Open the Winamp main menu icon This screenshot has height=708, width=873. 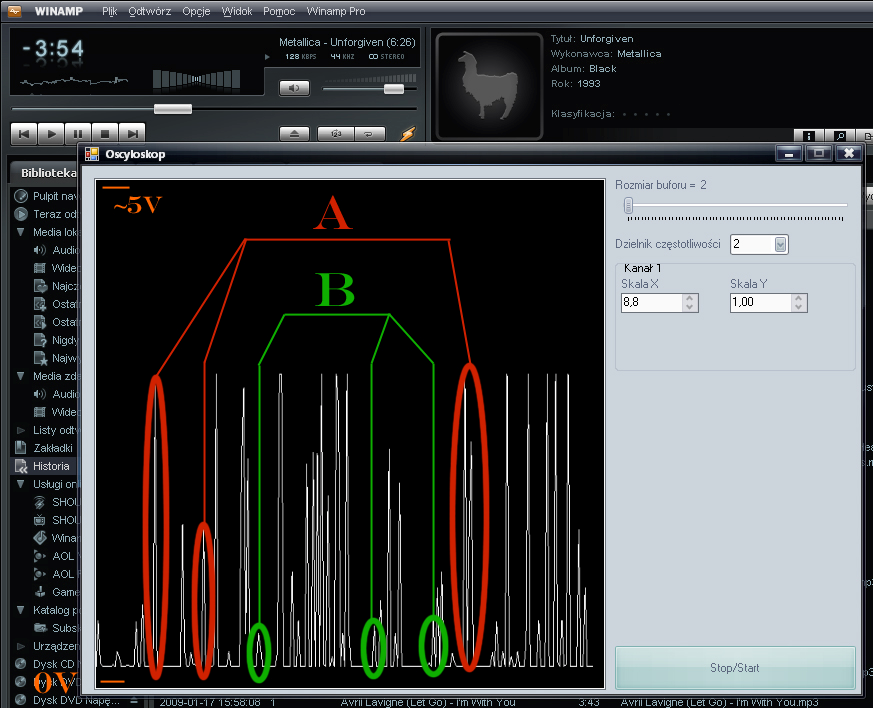pos(14,11)
